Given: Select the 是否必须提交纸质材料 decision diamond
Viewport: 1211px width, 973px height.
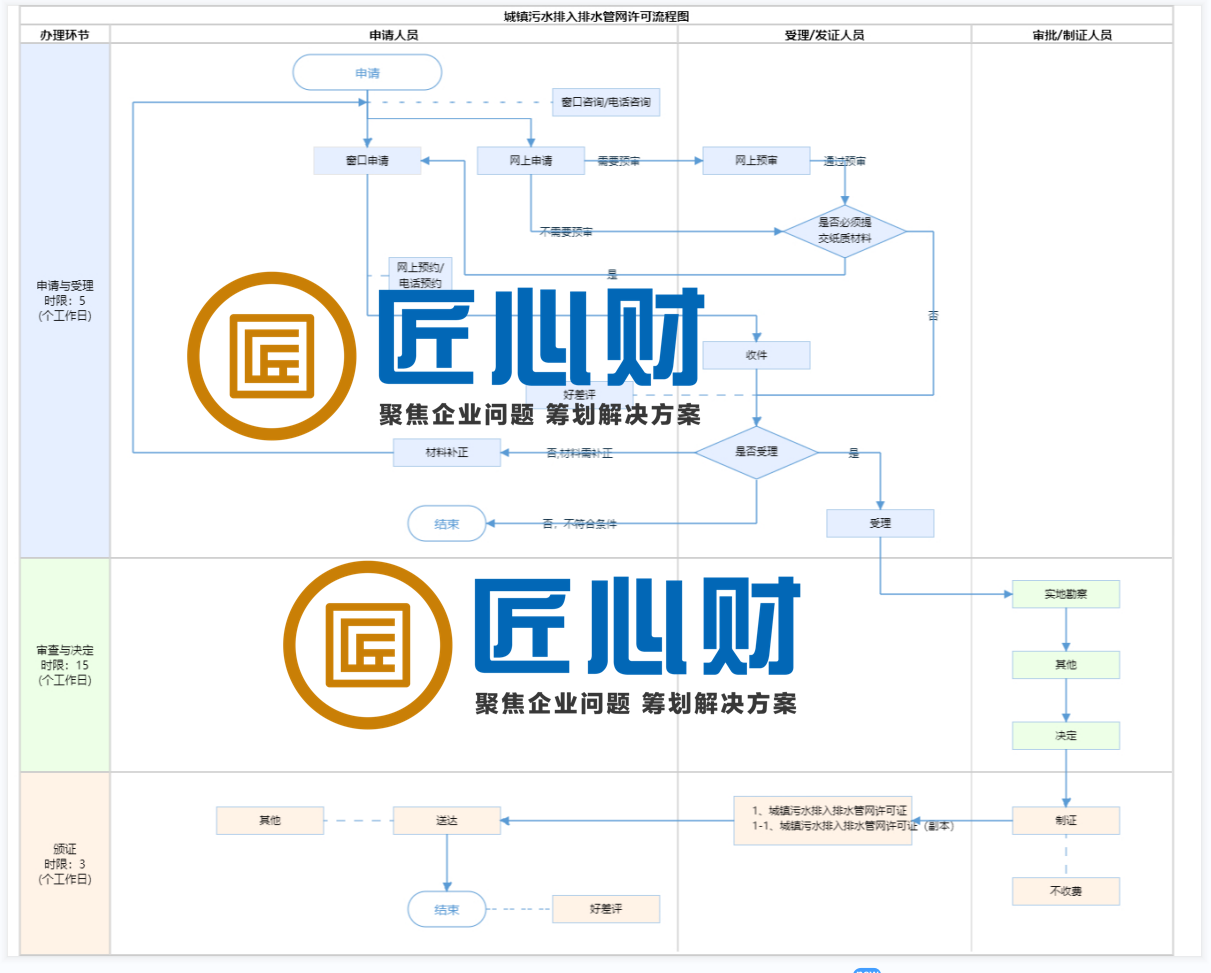Looking at the screenshot, I should pyautogui.click(x=845, y=231).
